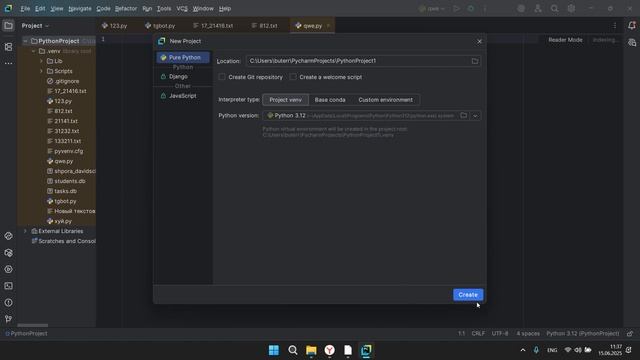Switch to tgbot.py editor tab
640x360 pixels.
tap(160, 26)
